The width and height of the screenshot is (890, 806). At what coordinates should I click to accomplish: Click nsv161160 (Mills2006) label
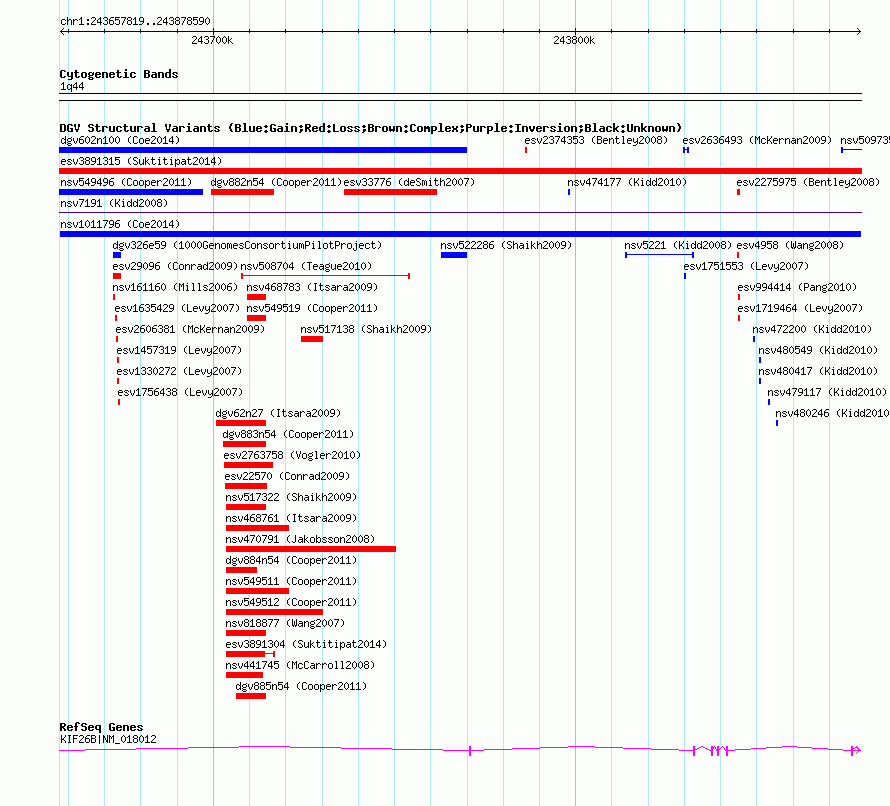tap(175, 287)
